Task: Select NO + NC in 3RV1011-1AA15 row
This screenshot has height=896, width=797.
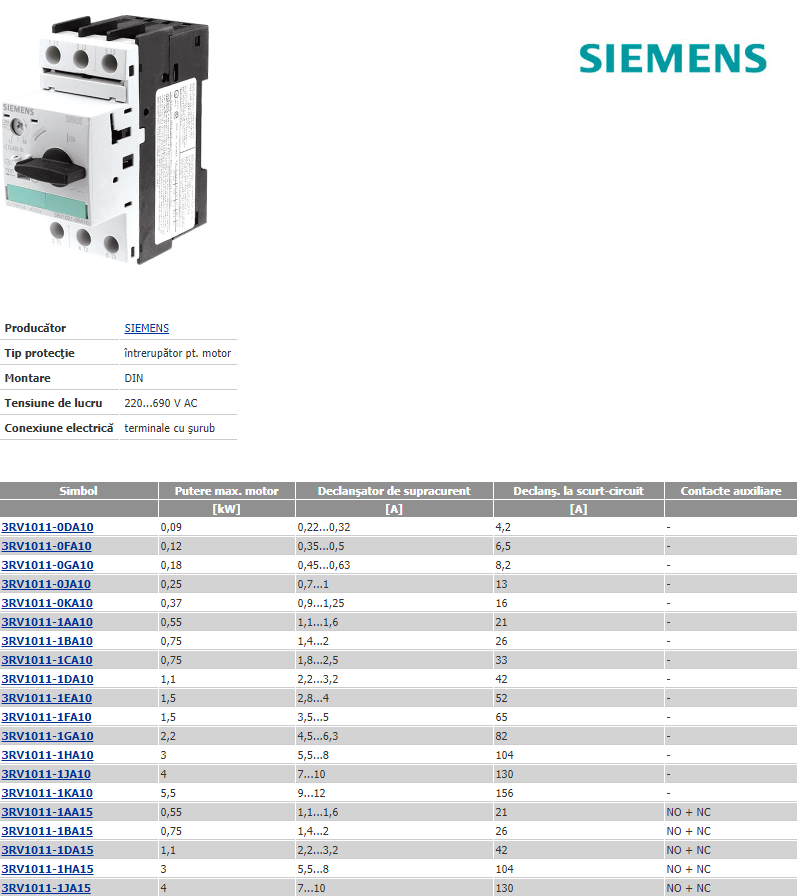Action: [x=688, y=812]
